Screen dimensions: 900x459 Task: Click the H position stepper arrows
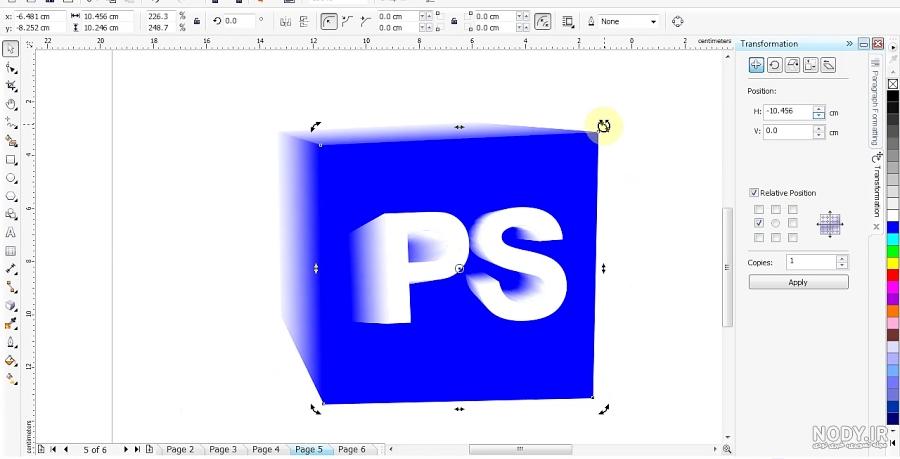point(819,112)
